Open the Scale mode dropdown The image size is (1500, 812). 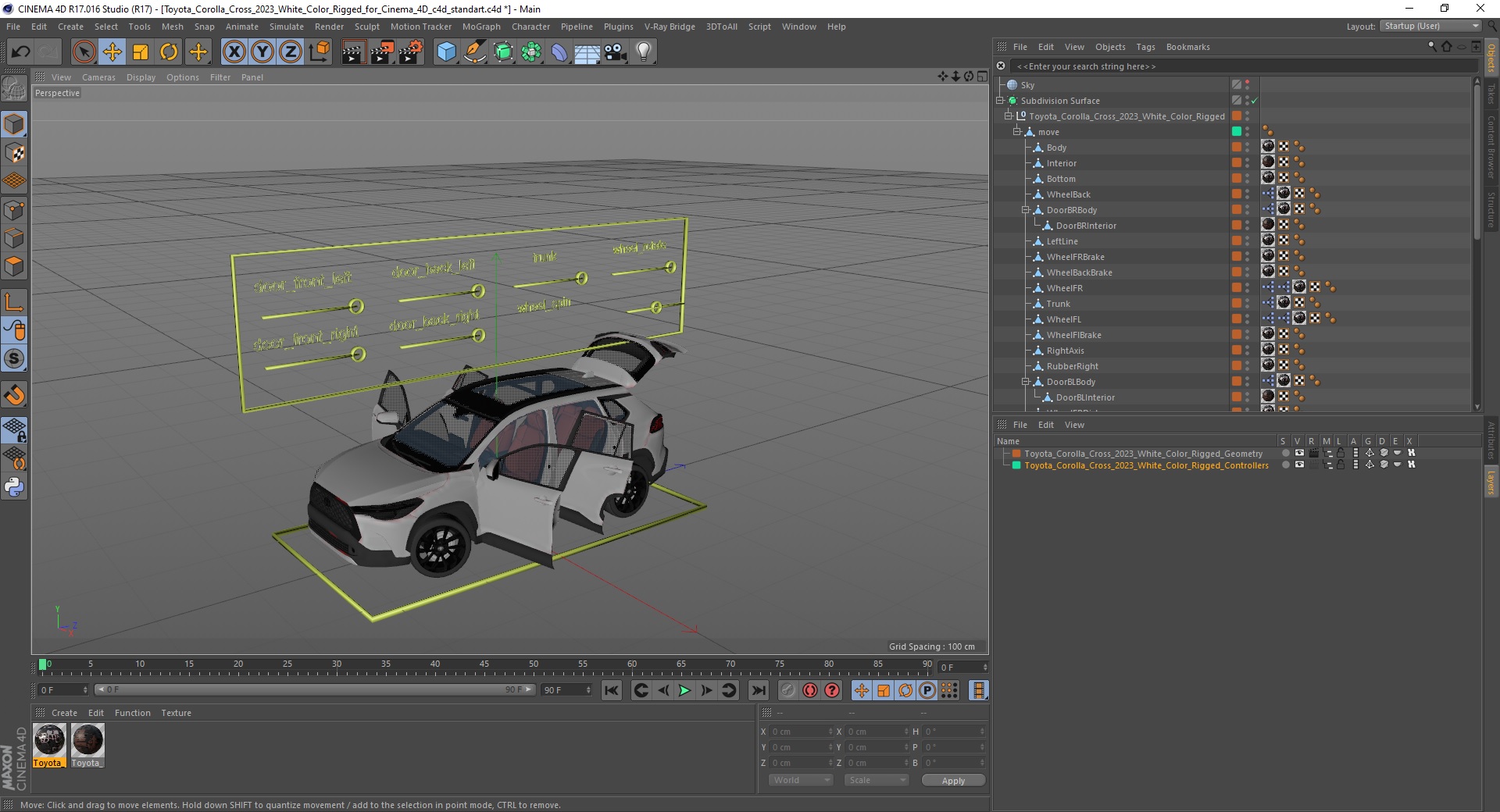(877, 780)
